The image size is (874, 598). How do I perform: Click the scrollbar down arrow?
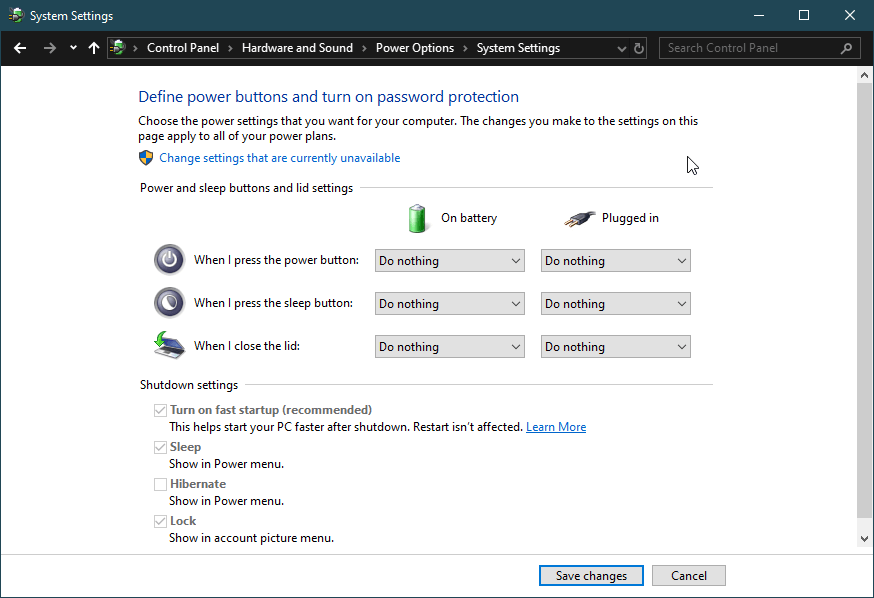click(x=865, y=539)
